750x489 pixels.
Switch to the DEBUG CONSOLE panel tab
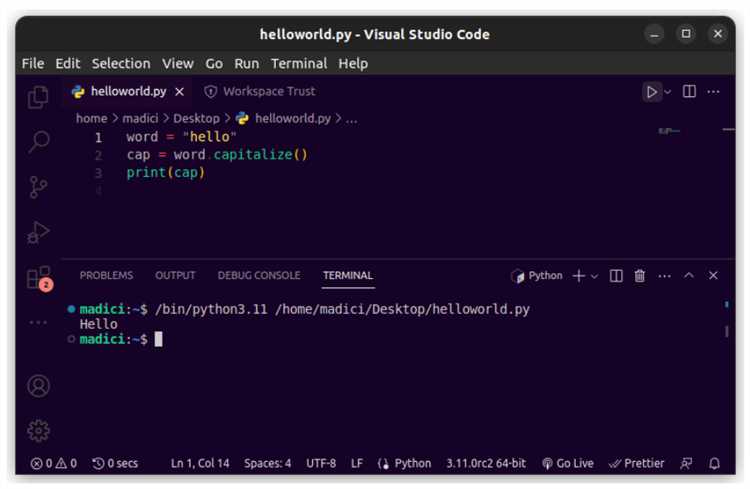(259, 275)
